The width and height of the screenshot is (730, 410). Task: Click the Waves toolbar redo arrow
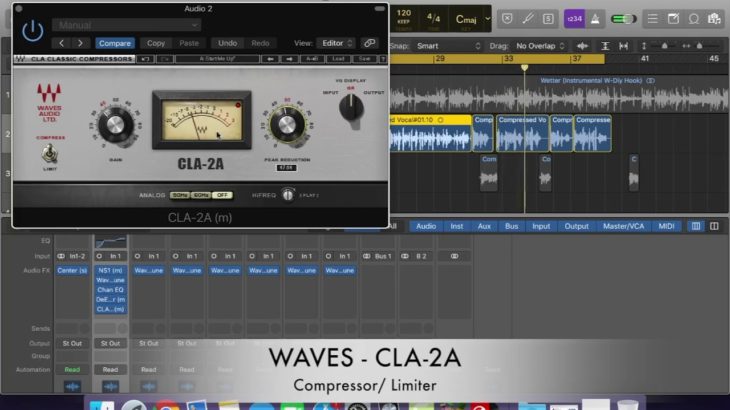tap(165, 59)
